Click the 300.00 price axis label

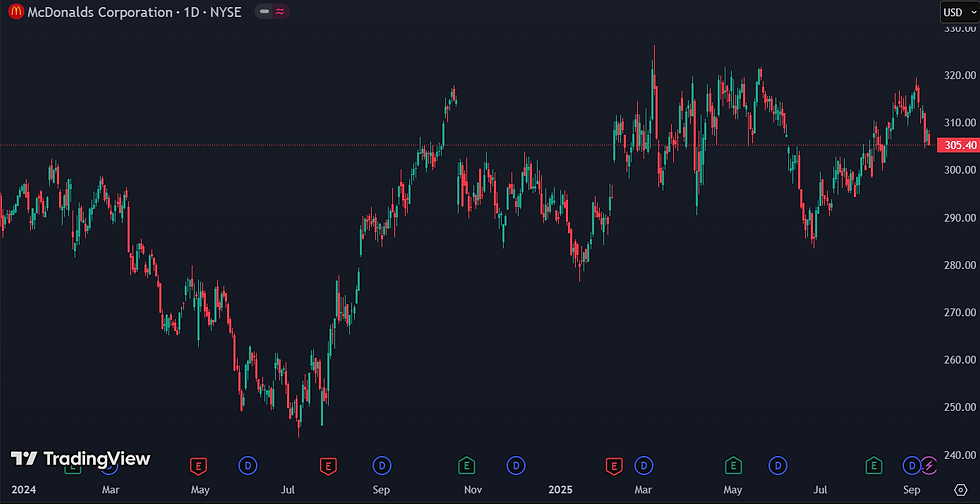point(959,170)
